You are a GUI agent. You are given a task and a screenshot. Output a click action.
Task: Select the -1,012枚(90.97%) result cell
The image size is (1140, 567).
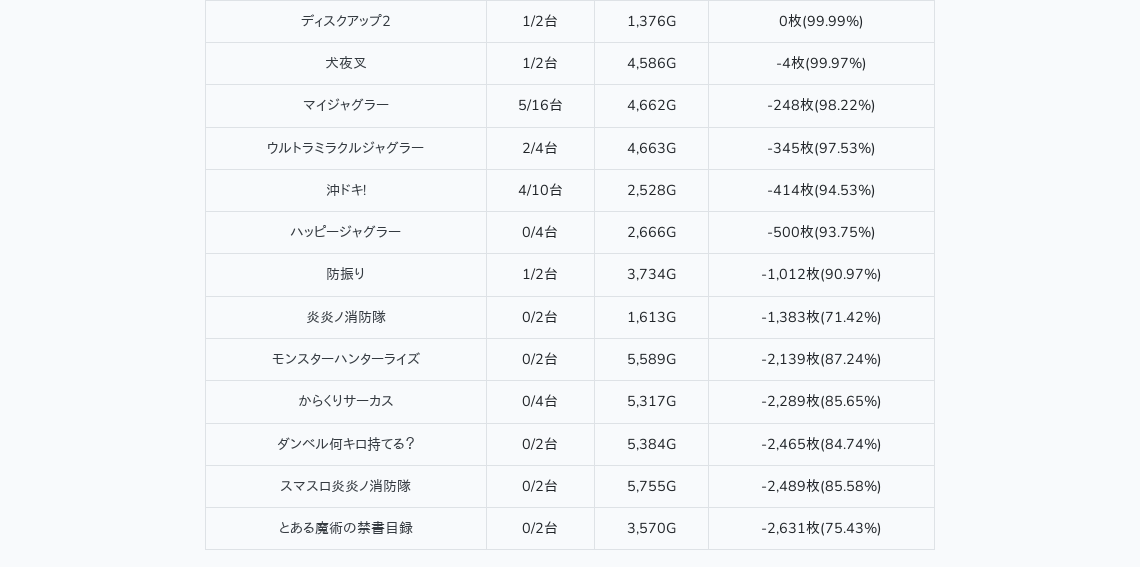pyautogui.click(x=821, y=274)
